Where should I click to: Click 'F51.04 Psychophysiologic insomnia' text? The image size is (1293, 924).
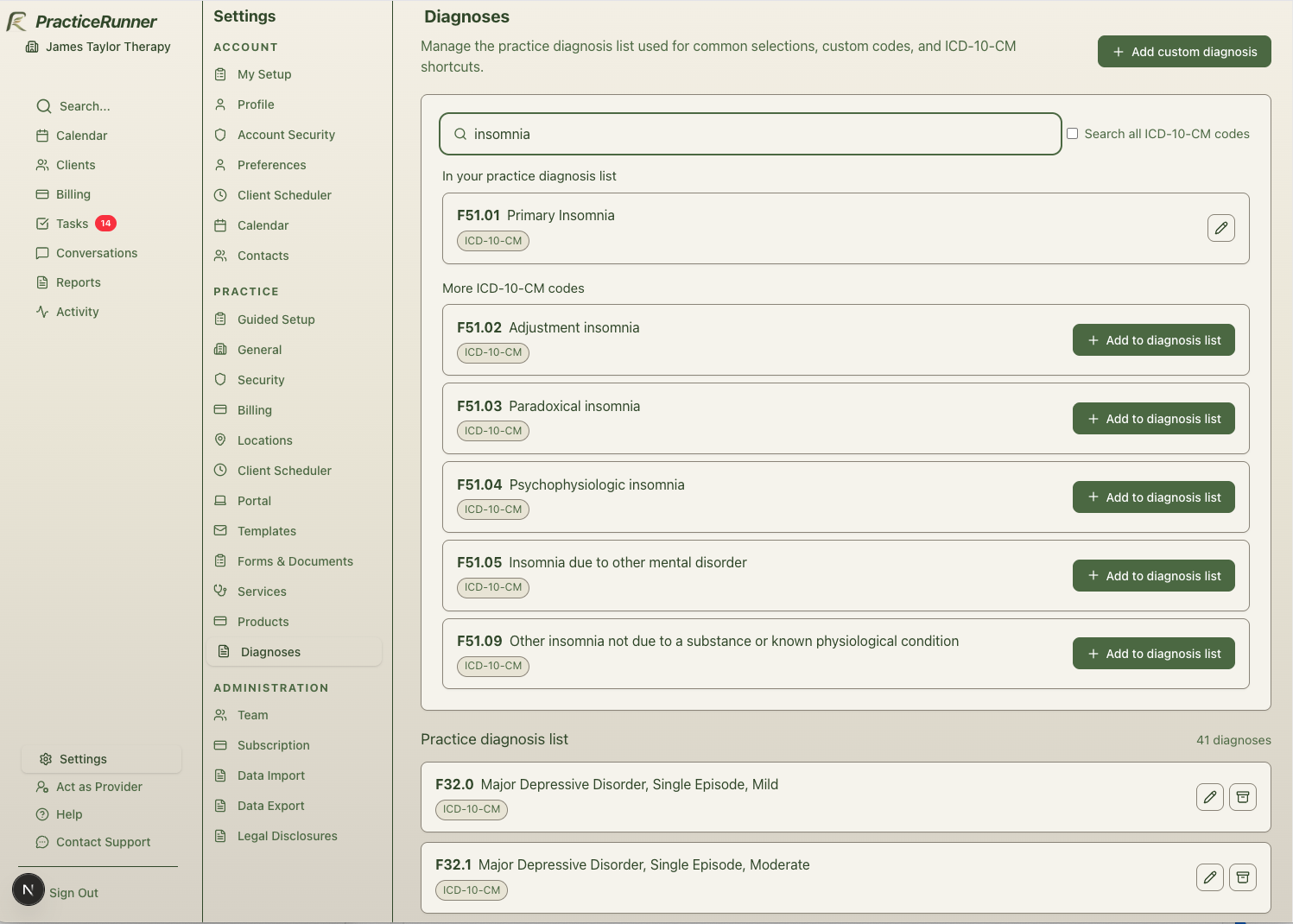[571, 484]
